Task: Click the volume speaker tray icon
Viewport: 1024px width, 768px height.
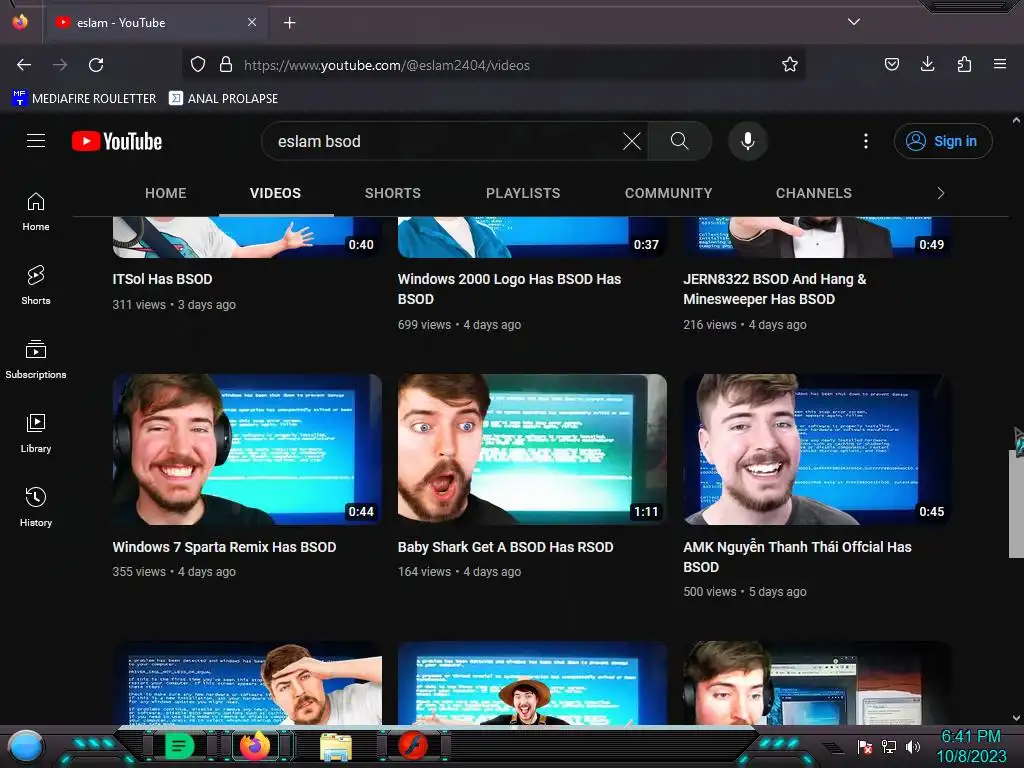Action: 912,747
